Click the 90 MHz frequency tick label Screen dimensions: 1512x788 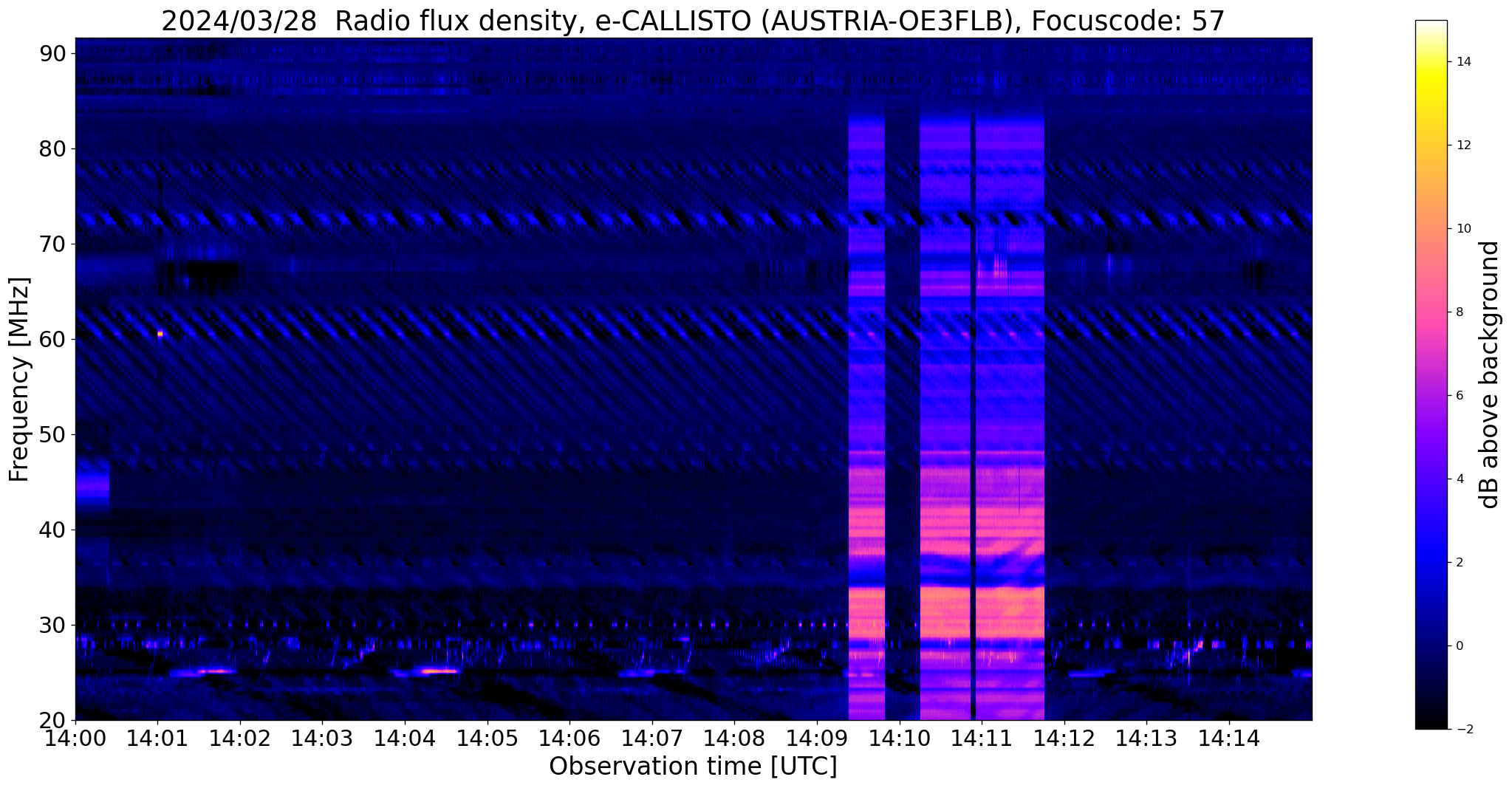[52, 53]
